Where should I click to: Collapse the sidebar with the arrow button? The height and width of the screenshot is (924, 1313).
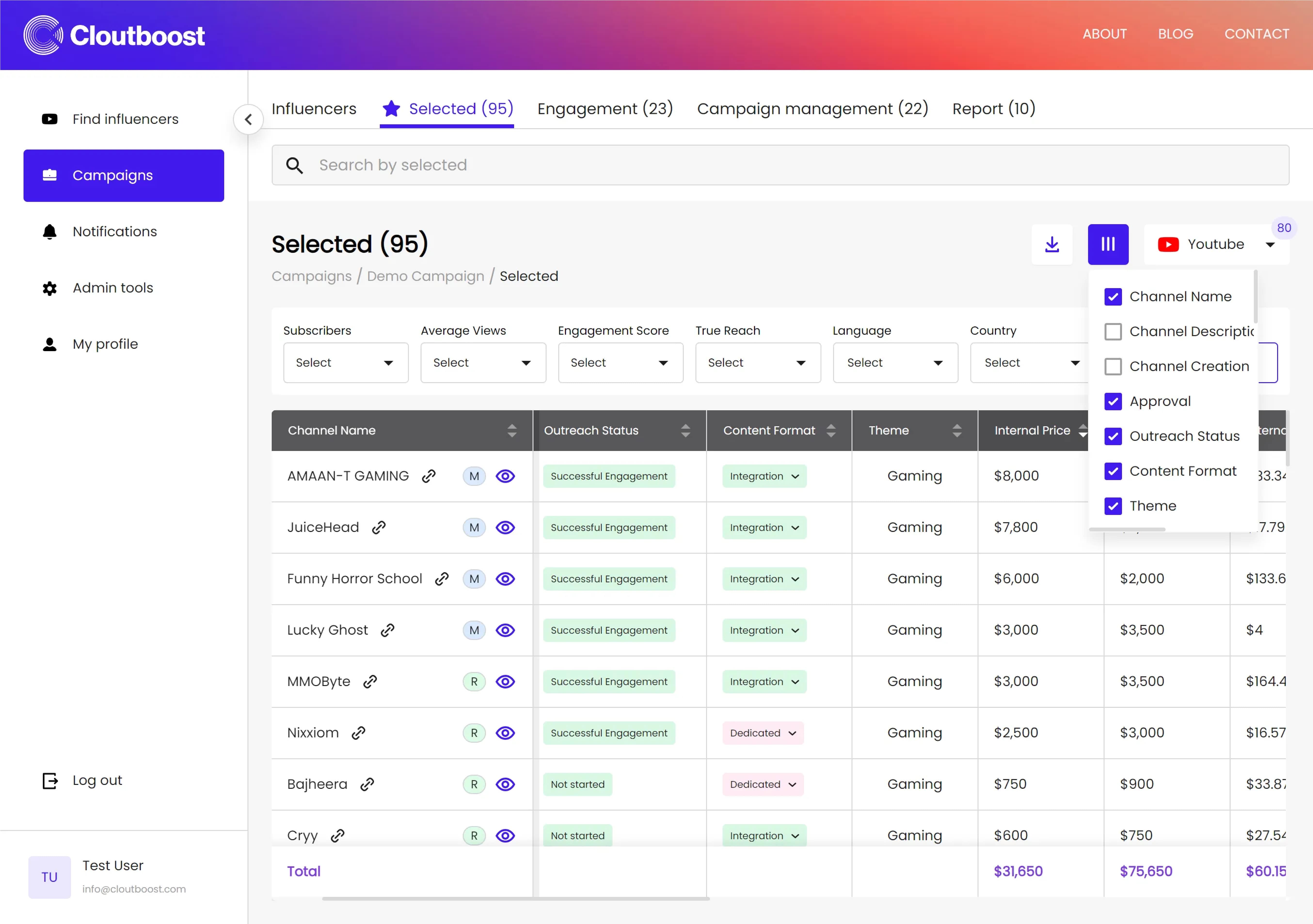(x=248, y=119)
